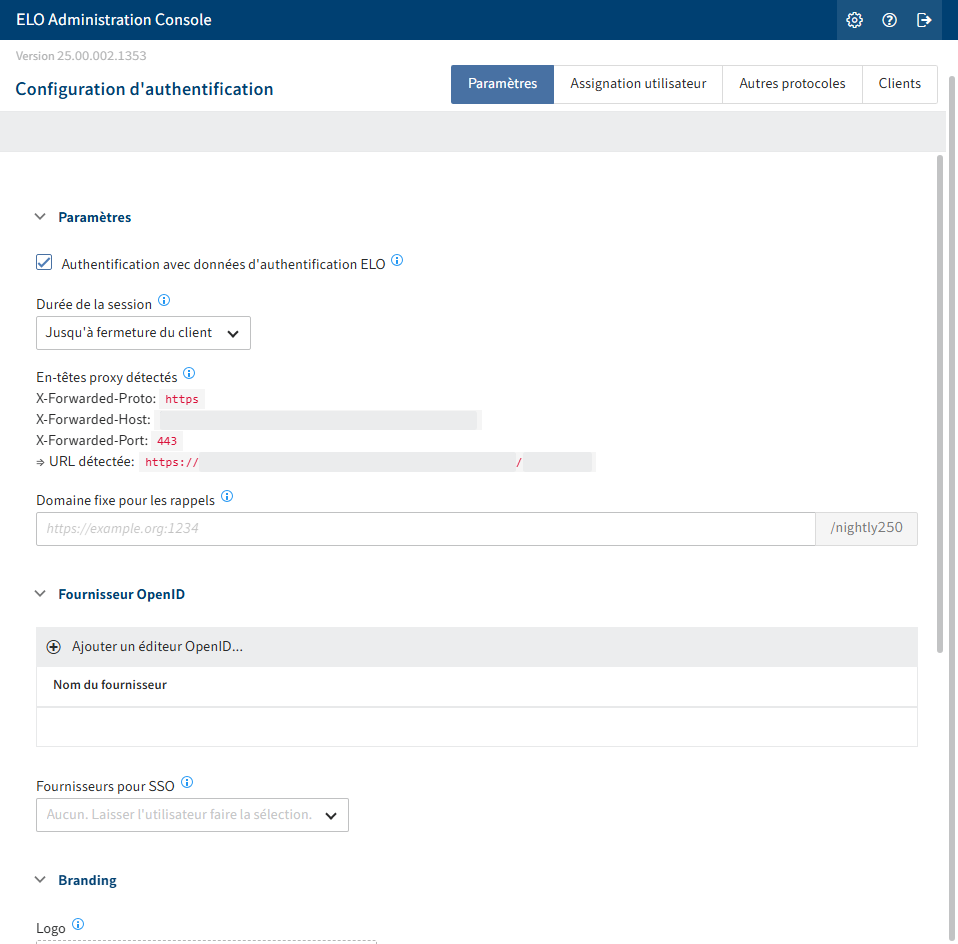The height and width of the screenshot is (944, 958).
Task: Toggle Authentification avec données d'authentification ELO checkbox
Action: point(44,263)
